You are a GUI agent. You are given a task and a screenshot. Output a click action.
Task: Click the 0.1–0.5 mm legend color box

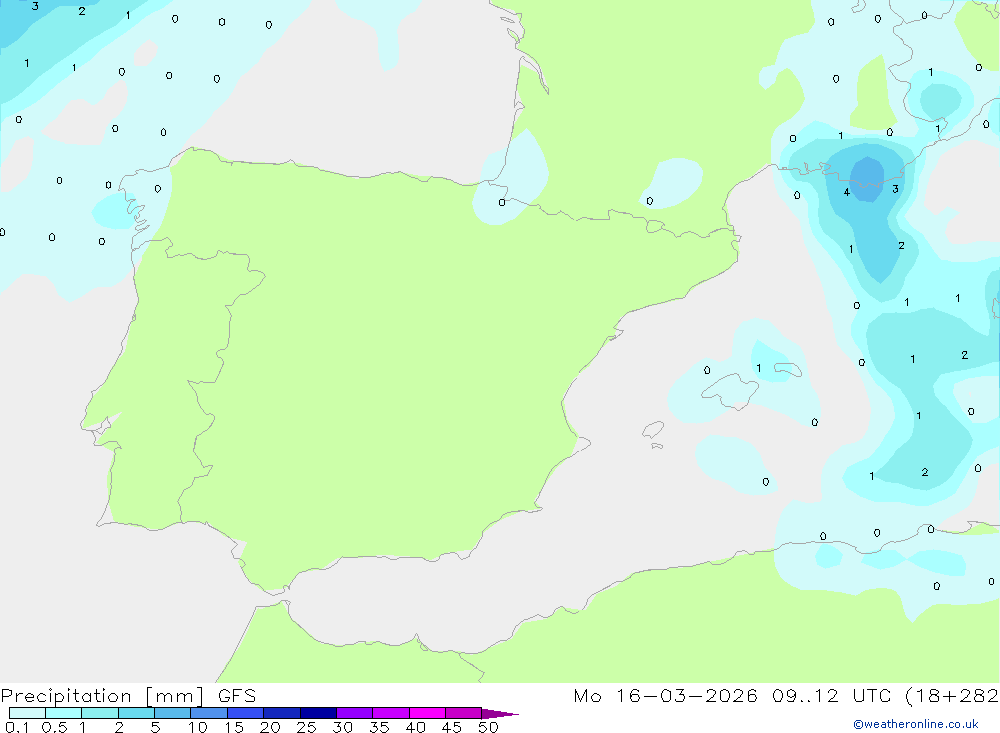[x=27, y=713]
